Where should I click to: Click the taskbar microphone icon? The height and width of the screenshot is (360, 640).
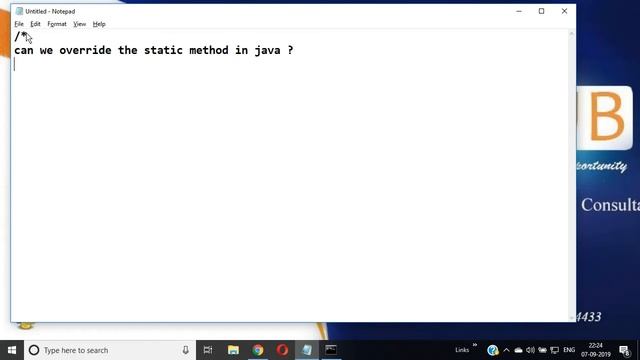[x=185, y=350]
